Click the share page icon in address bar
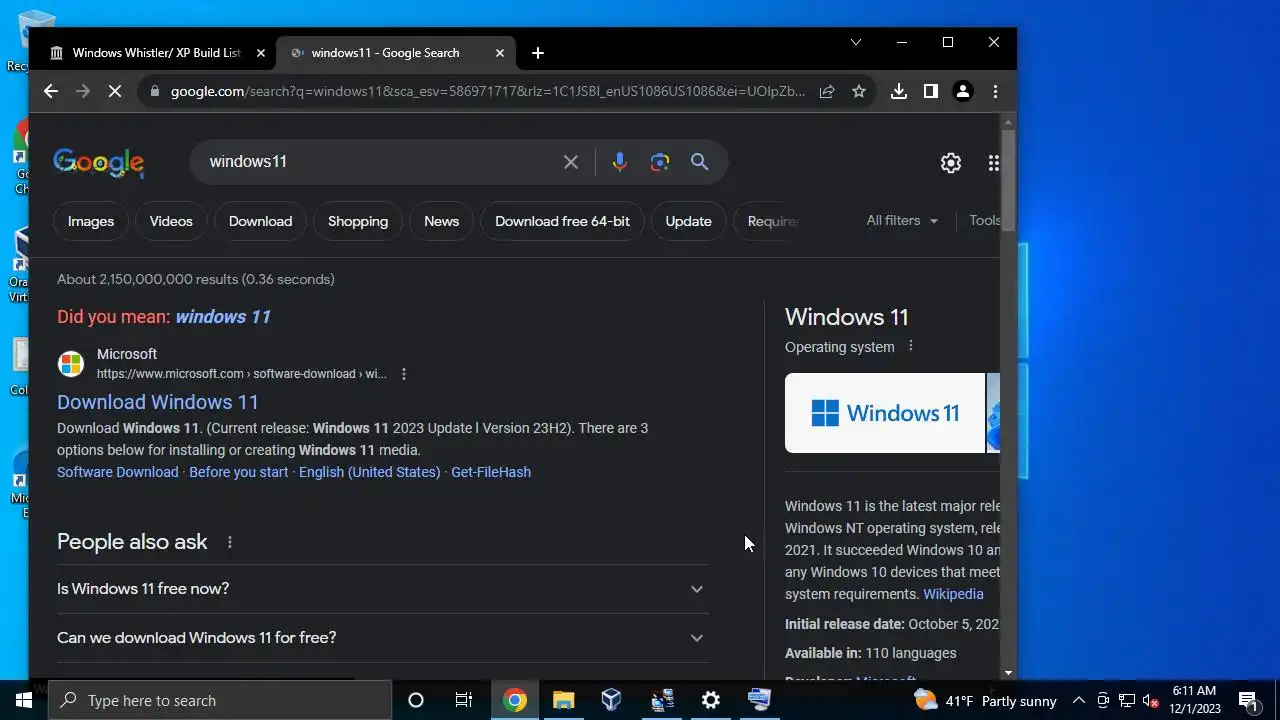The height and width of the screenshot is (720, 1280). 827,91
